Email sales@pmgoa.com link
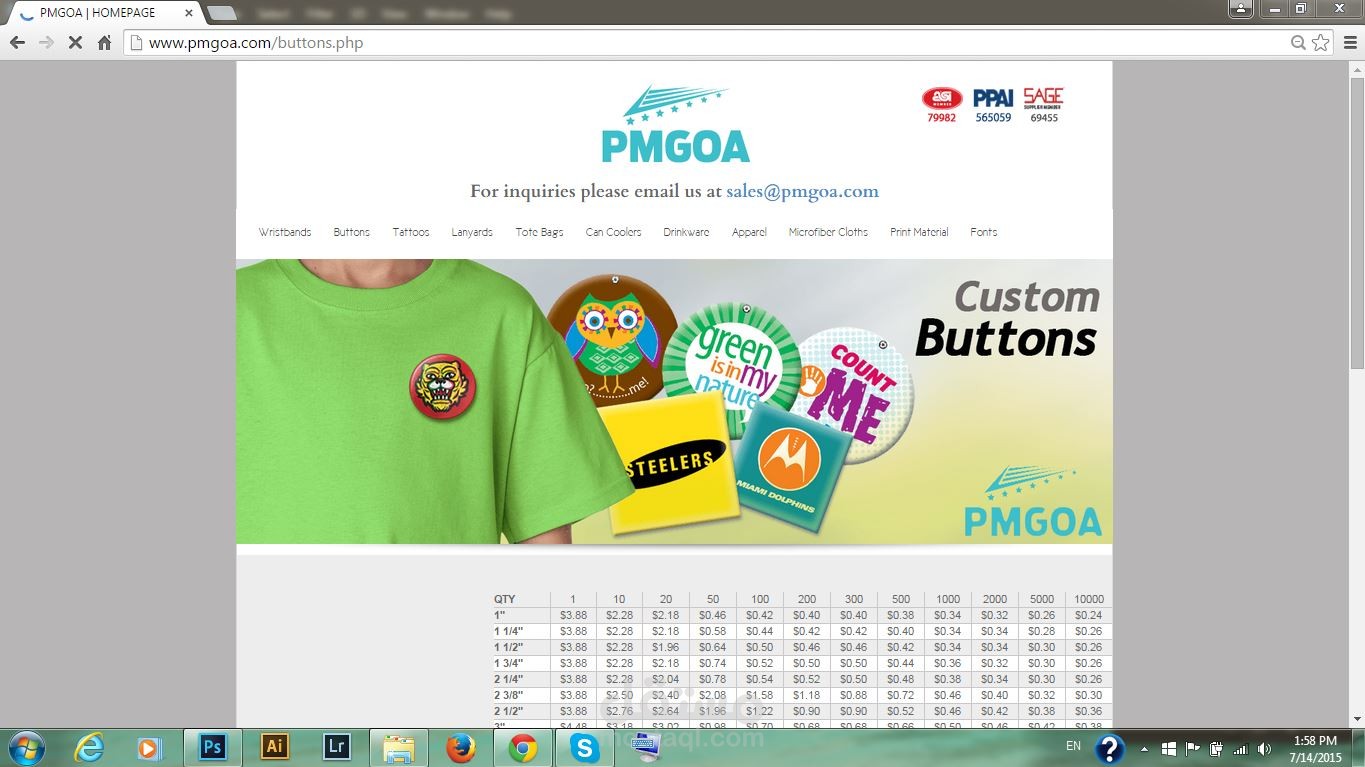Image resolution: width=1365 pixels, height=767 pixels. (802, 191)
